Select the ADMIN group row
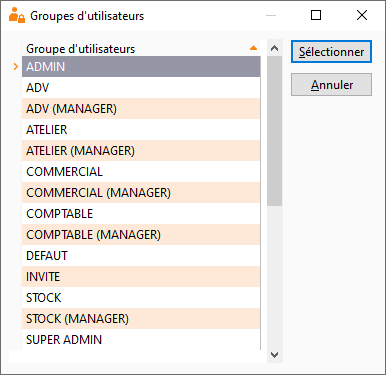Screen dimensions: 386x375 (x=141, y=67)
